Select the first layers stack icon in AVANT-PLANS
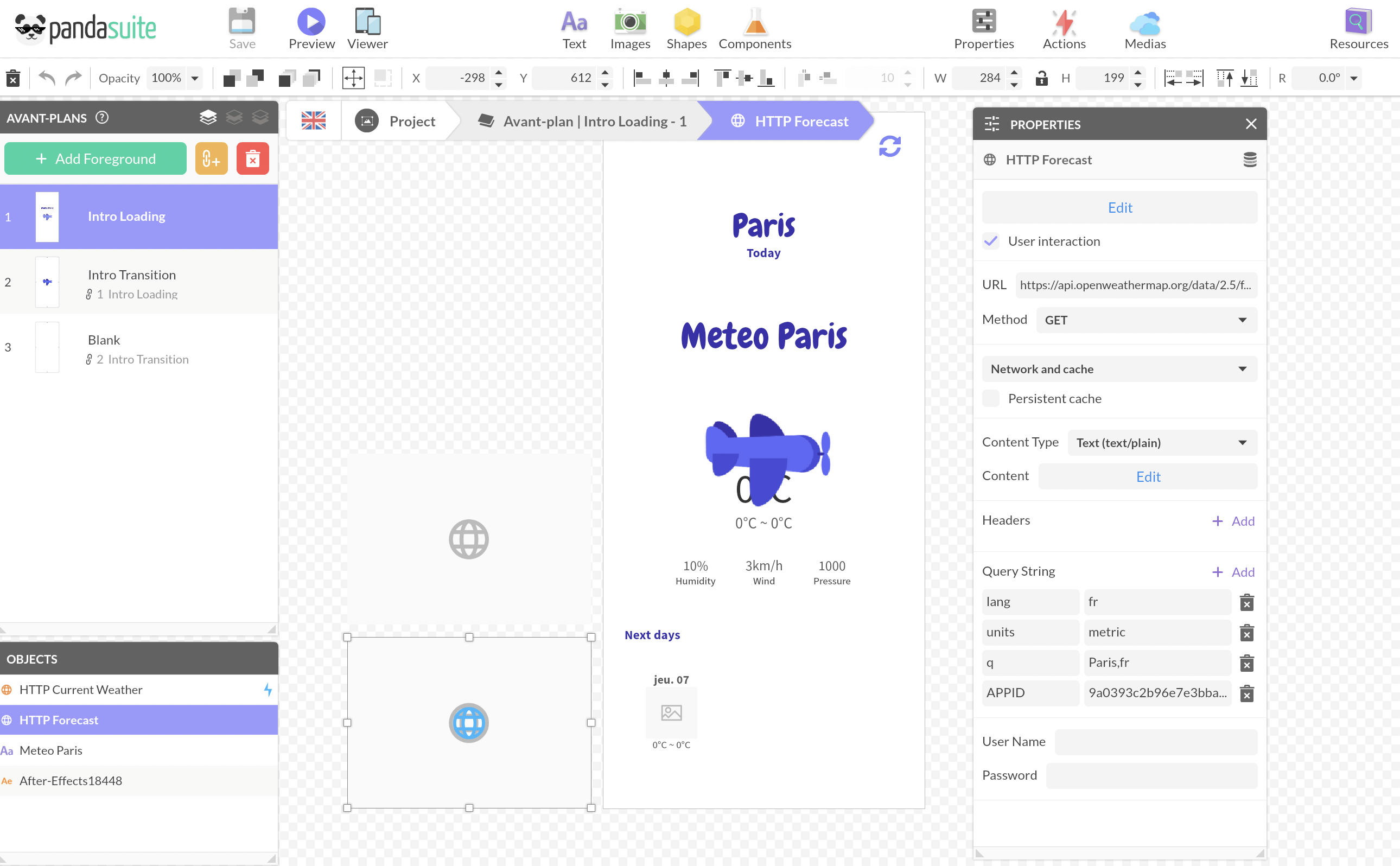 (208, 117)
